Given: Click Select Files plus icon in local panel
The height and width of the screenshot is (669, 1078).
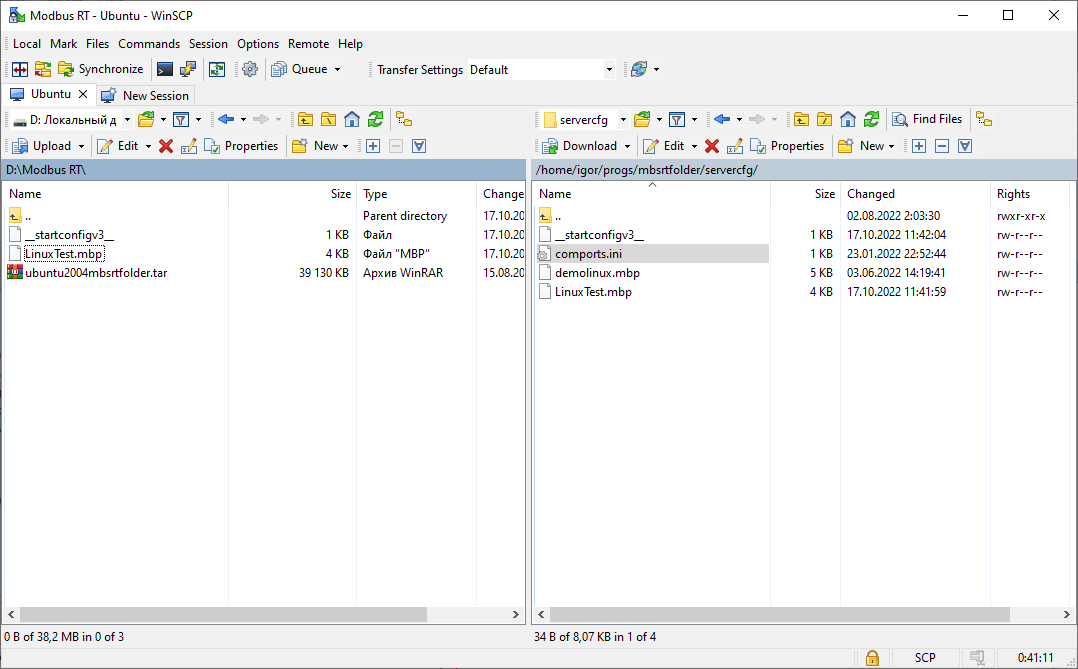Looking at the screenshot, I should [373, 146].
